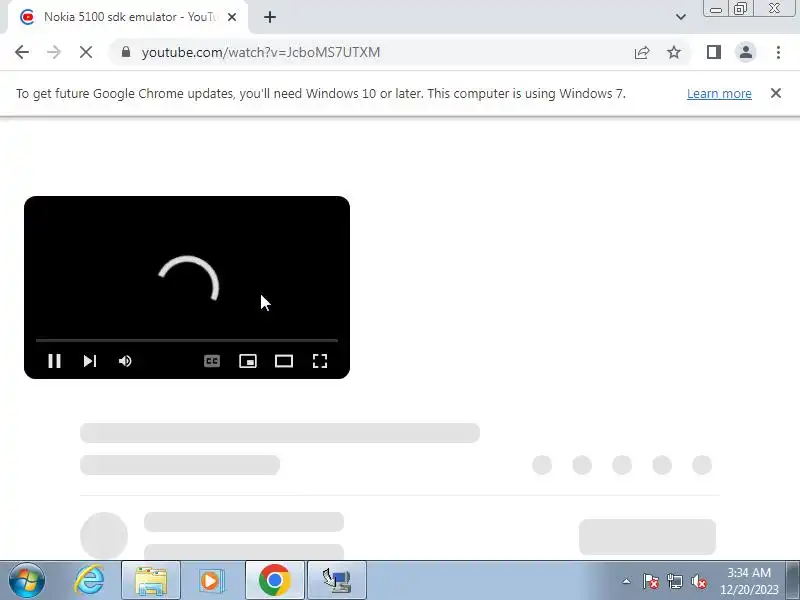The width and height of the screenshot is (800, 600).
Task: Open network computers taskbar icon
Action: (337, 580)
